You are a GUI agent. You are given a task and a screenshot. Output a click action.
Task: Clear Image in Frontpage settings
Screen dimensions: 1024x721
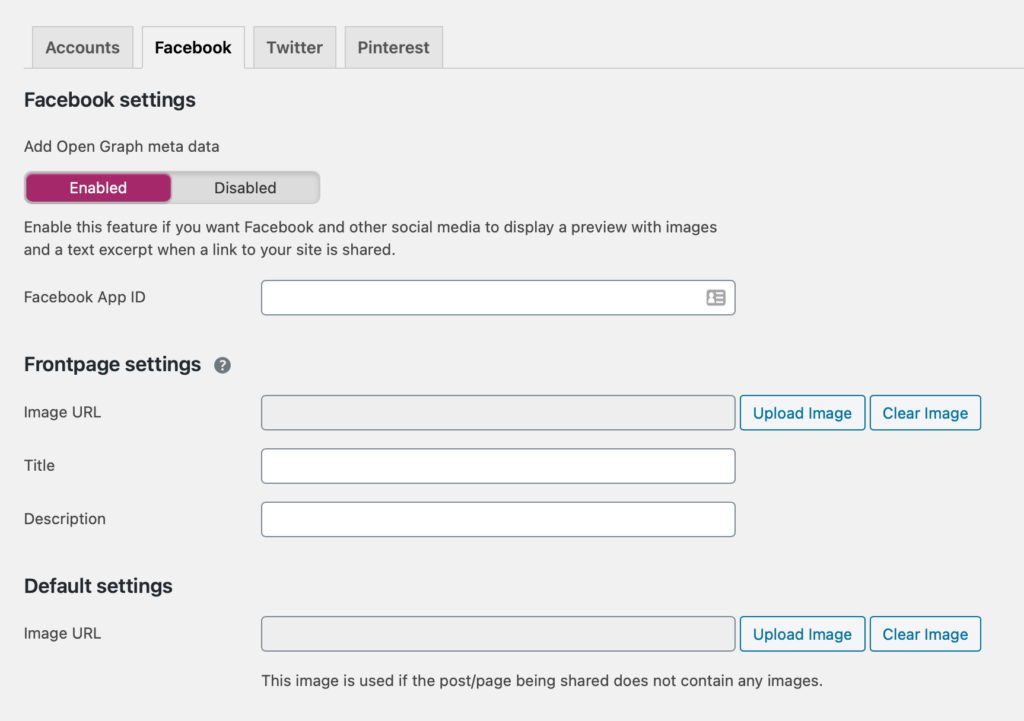click(x=925, y=413)
